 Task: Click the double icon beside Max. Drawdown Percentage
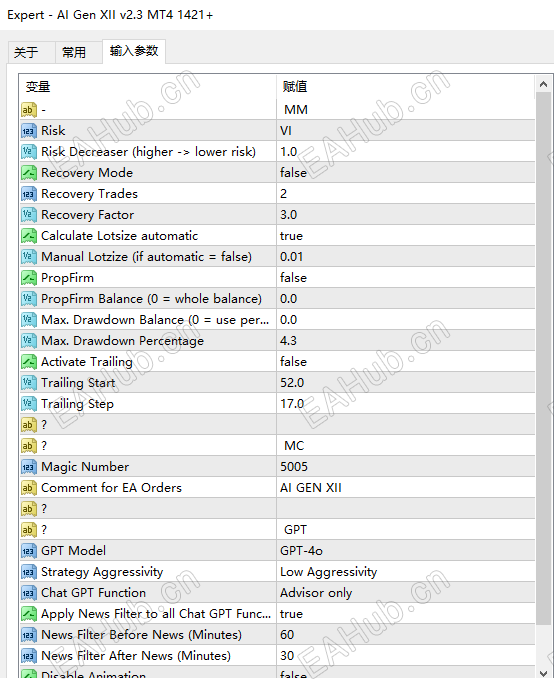click(x=29, y=341)
